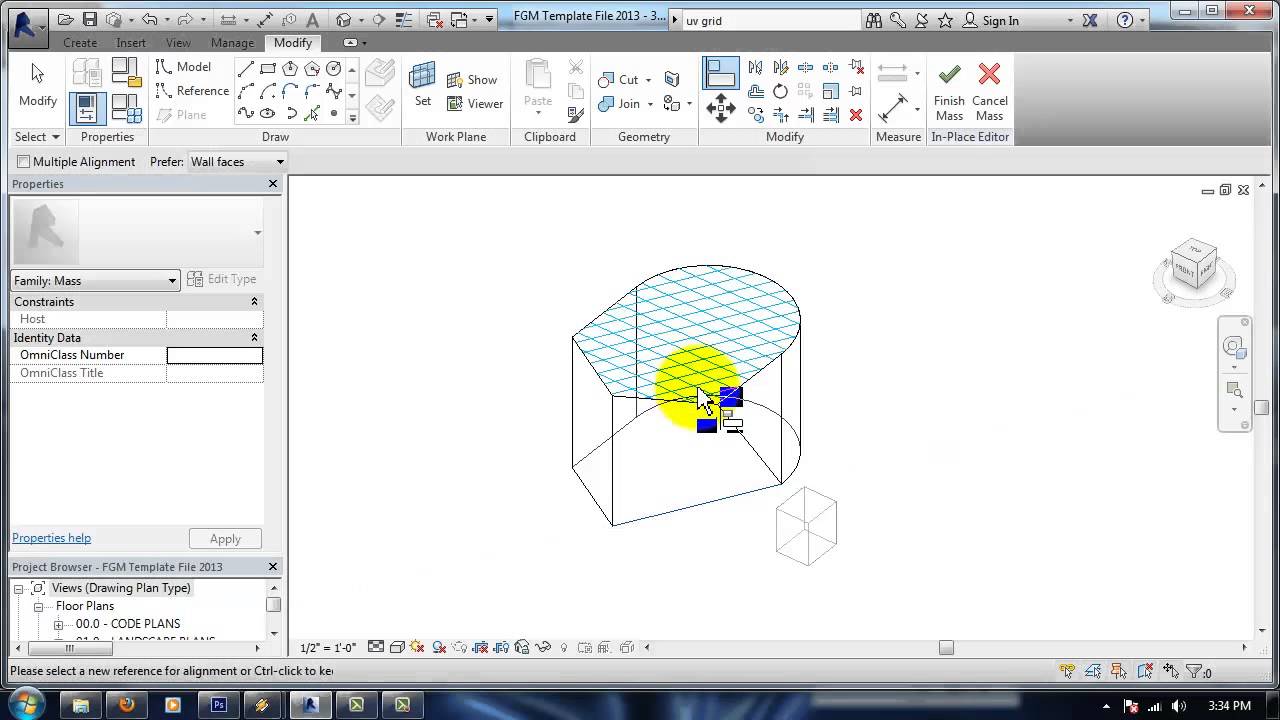Open the Manage ribbon tab

[x=232, y=43]
